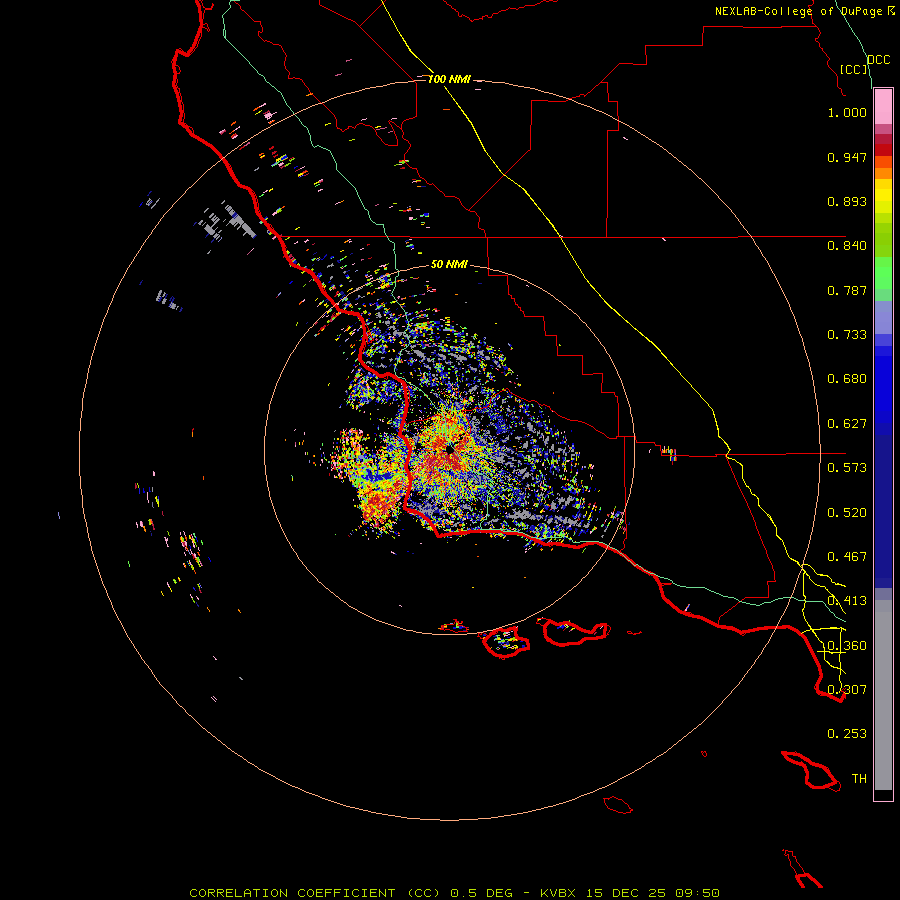Click the TH threshold label
The height and width of the screenshot is (900, 900).
tap(859, 779)
